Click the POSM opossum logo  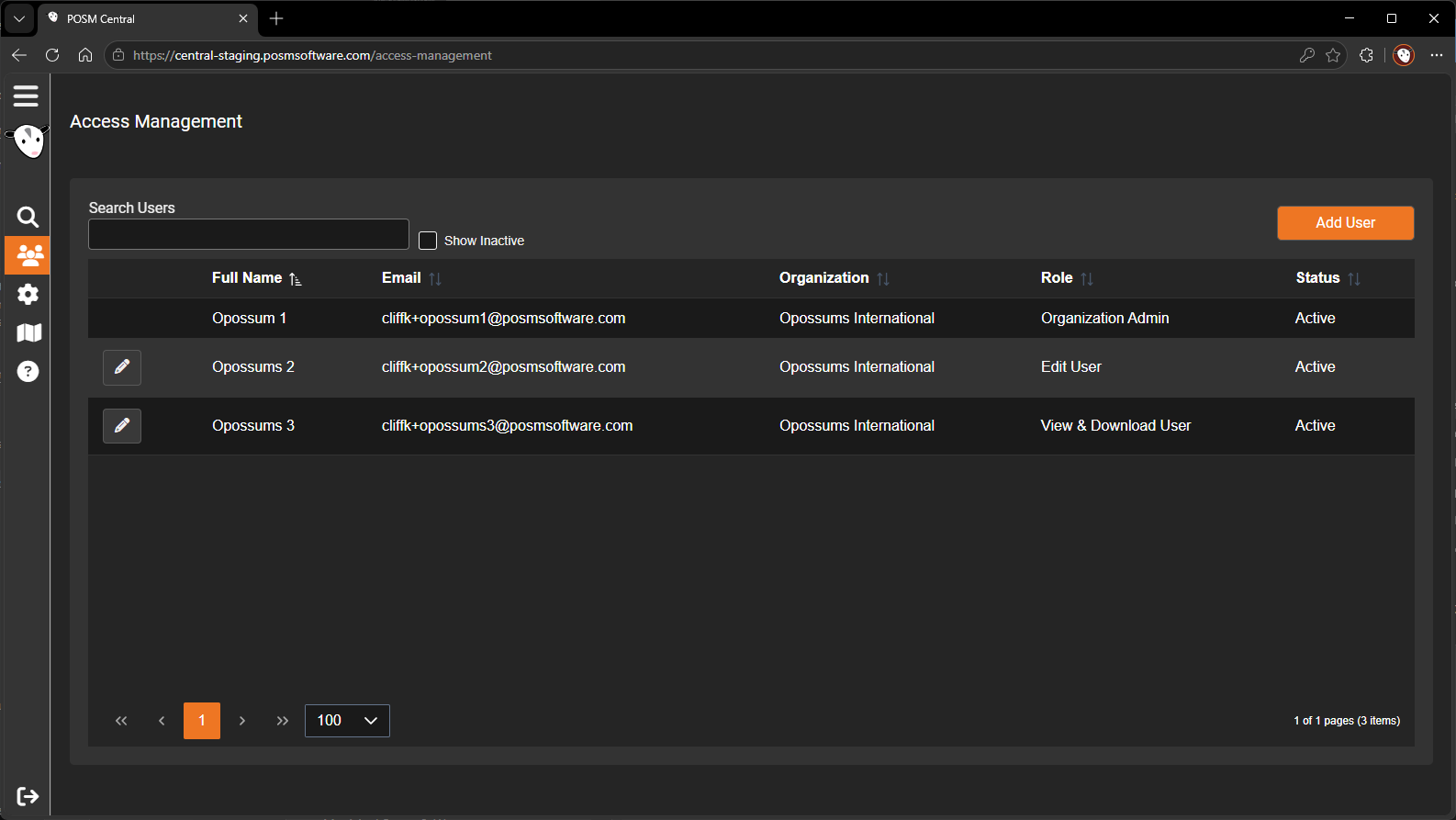tap(28, 141)
